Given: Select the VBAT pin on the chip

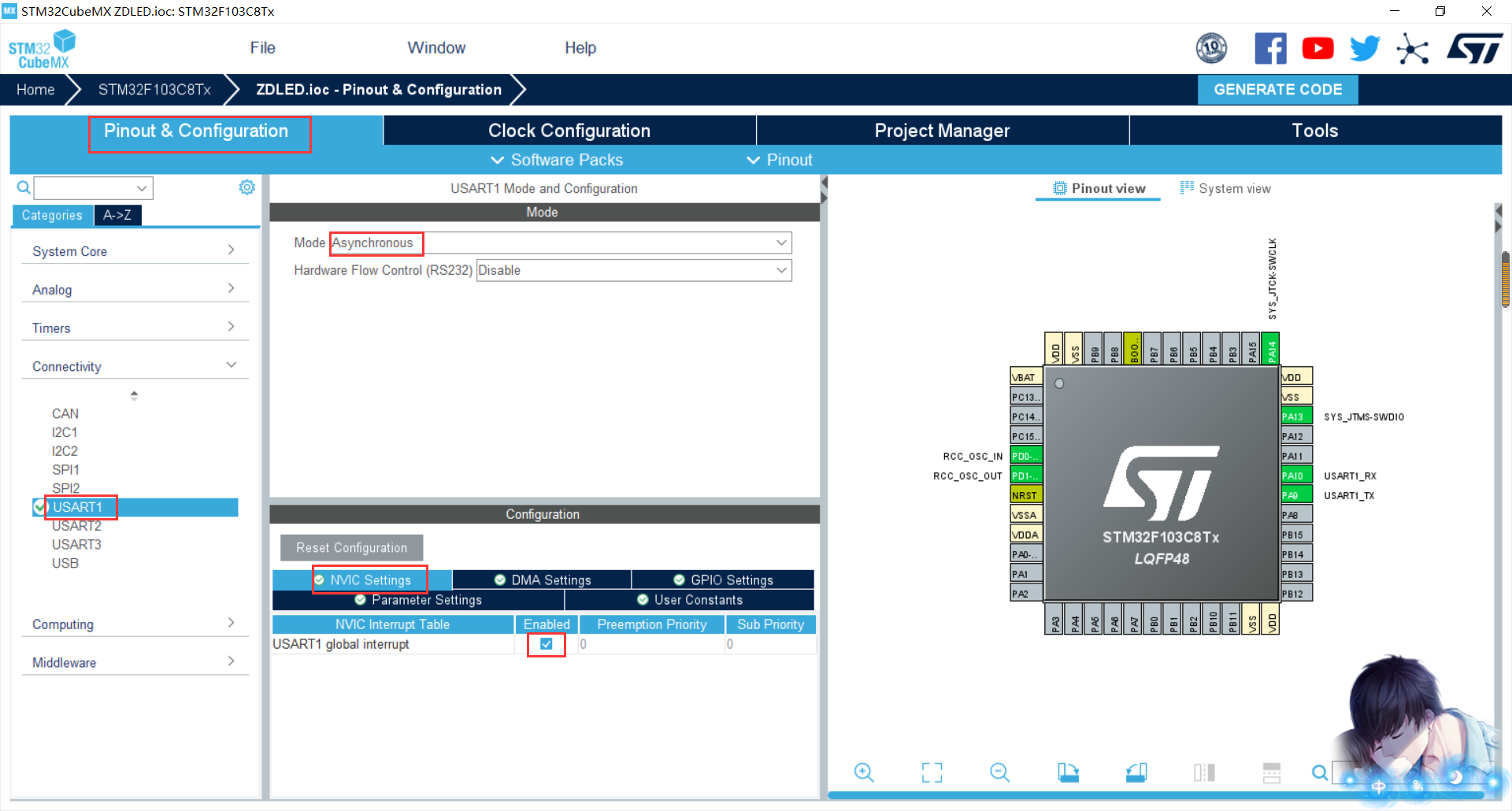Looking at the screenshot, I should [1026, 377].
